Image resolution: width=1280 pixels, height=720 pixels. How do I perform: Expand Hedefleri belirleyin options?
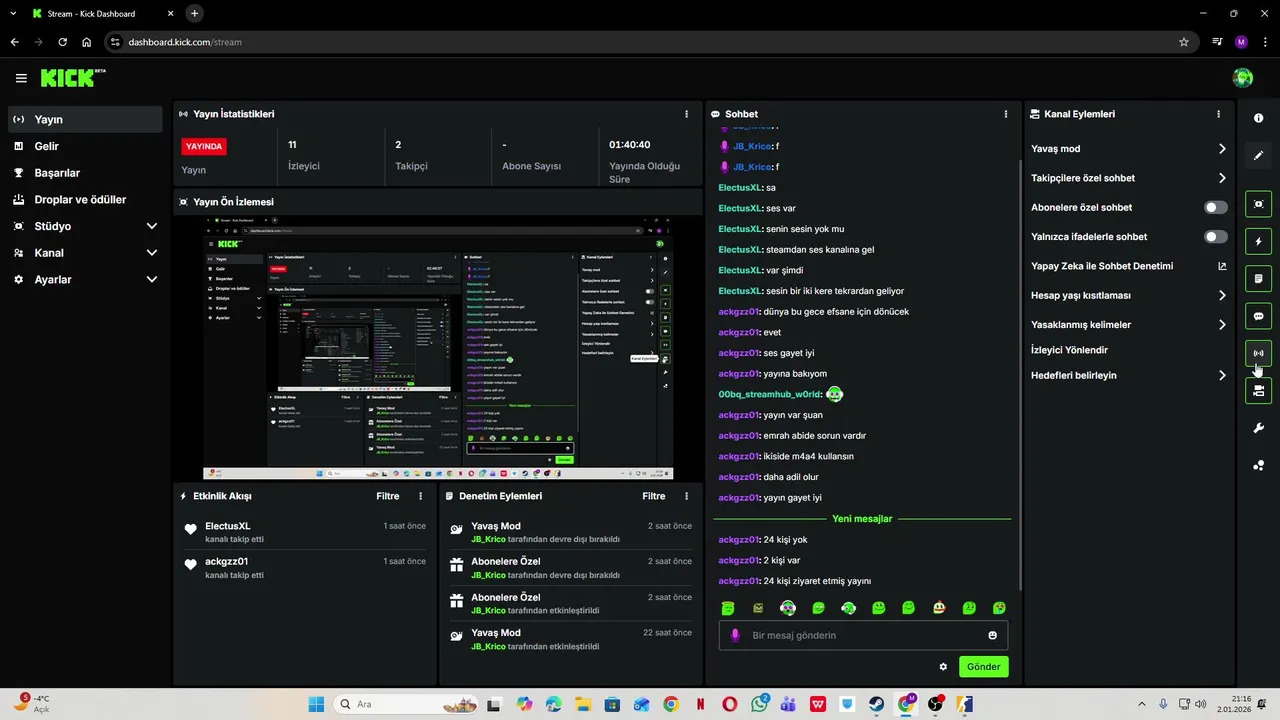click(x=1222, y=376)
